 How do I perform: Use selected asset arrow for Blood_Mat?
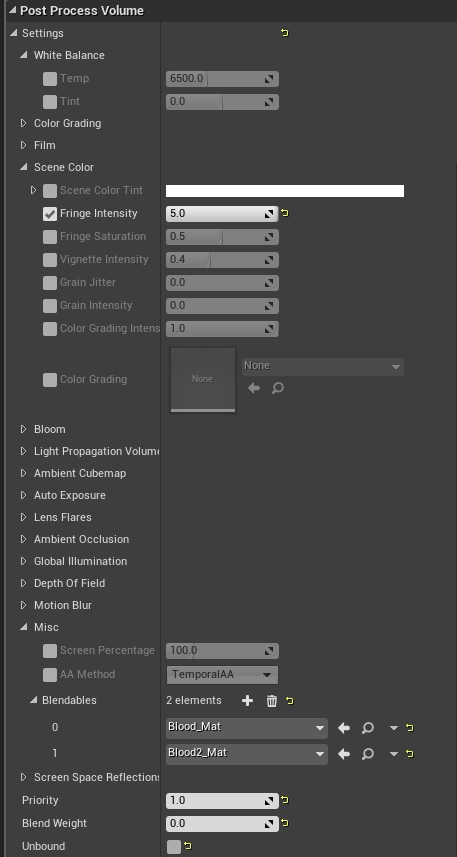pyautogui.click(x=344, y=727)
